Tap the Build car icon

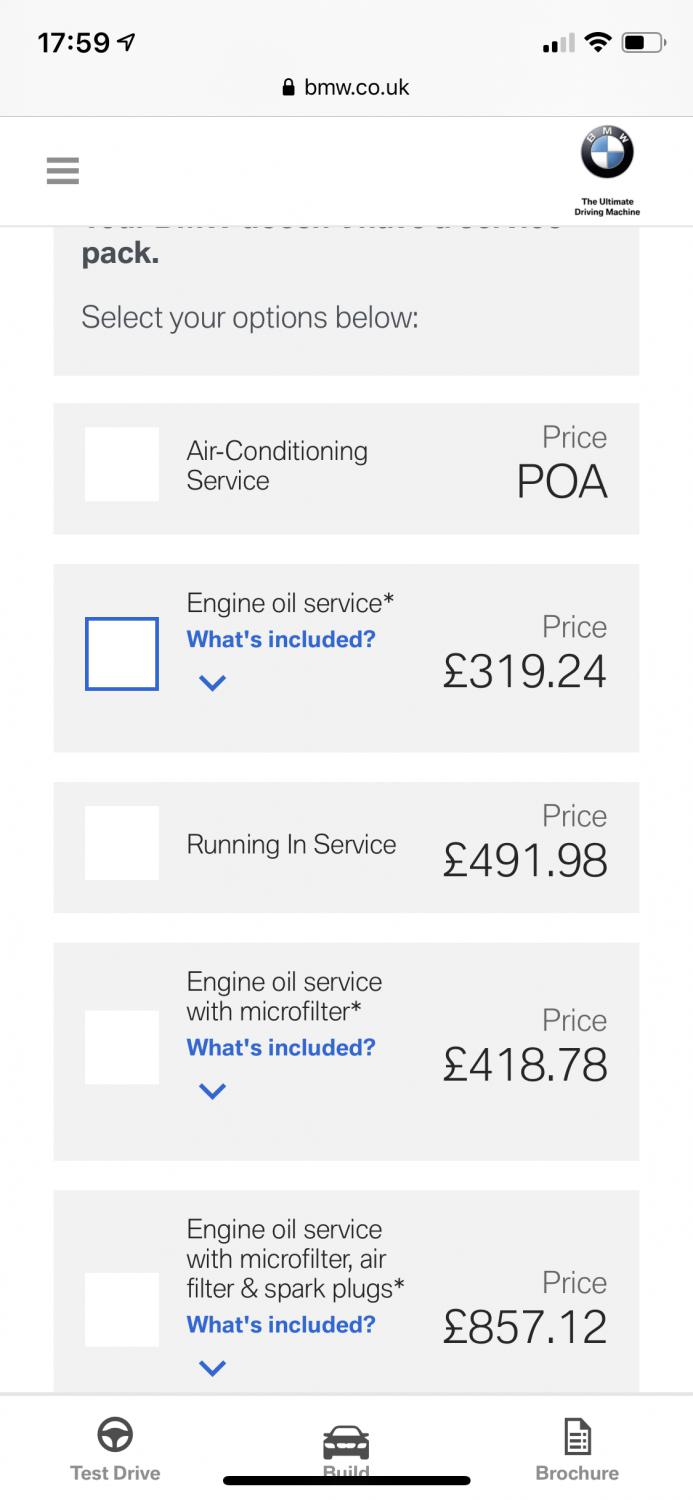click(346, 1443)
